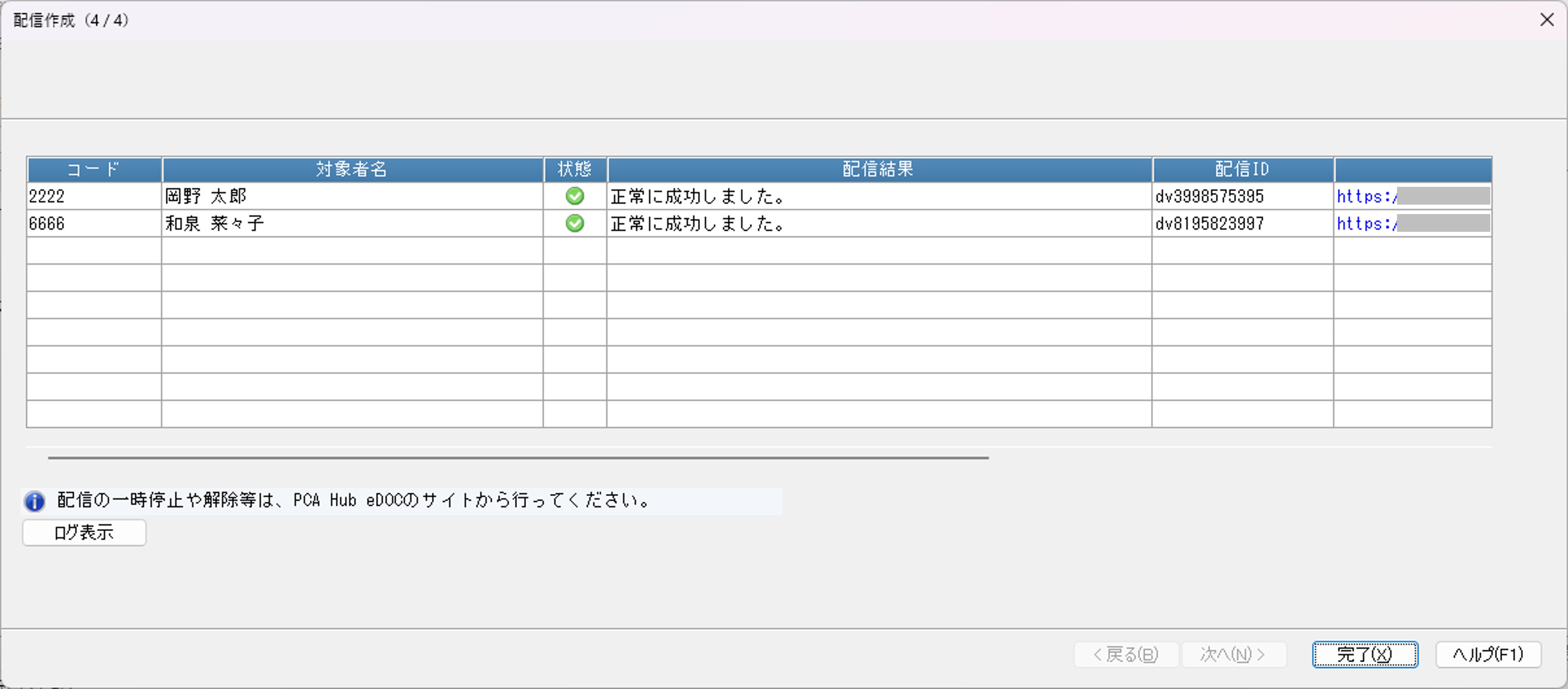Click the horizontal progress bar line
This screenshot has width=1568, height=689.
[x=518, y=458]
